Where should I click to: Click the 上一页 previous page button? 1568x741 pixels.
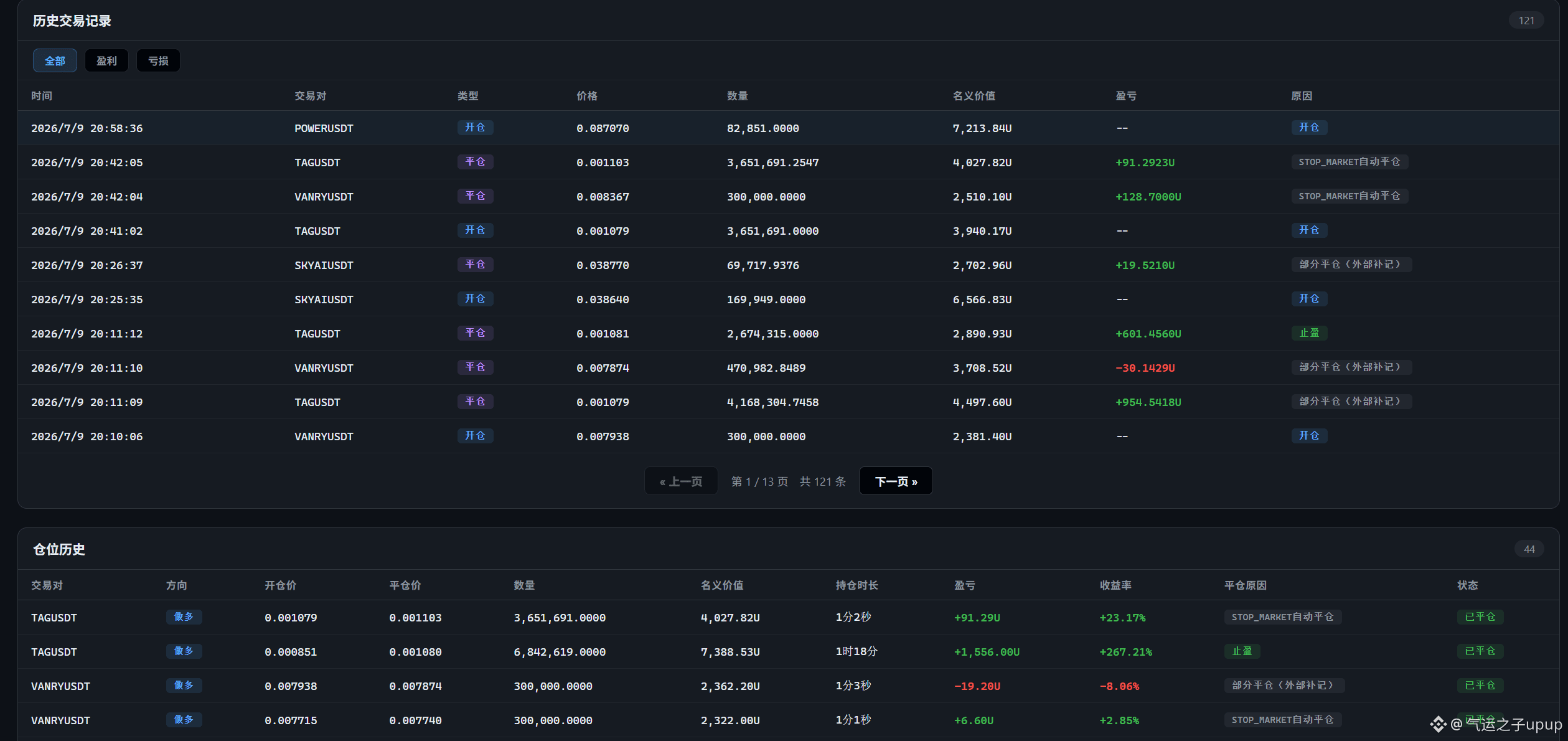(x=681, y=481)
